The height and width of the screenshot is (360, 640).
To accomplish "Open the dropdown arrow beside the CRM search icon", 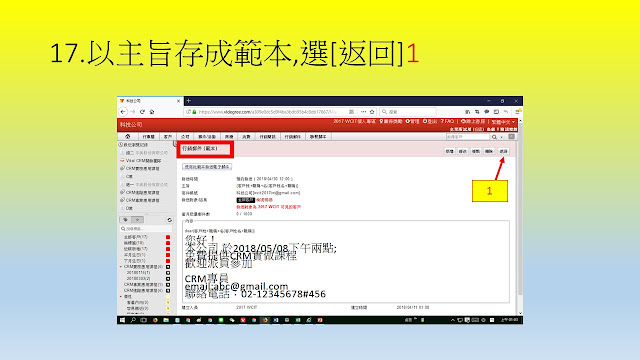I will (502, 137).
